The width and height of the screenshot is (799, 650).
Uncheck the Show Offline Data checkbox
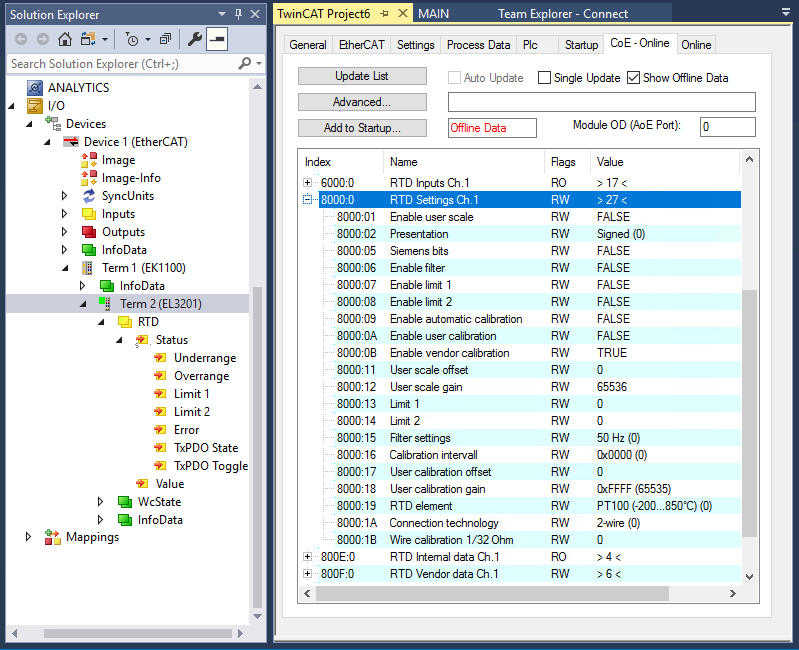633,77
